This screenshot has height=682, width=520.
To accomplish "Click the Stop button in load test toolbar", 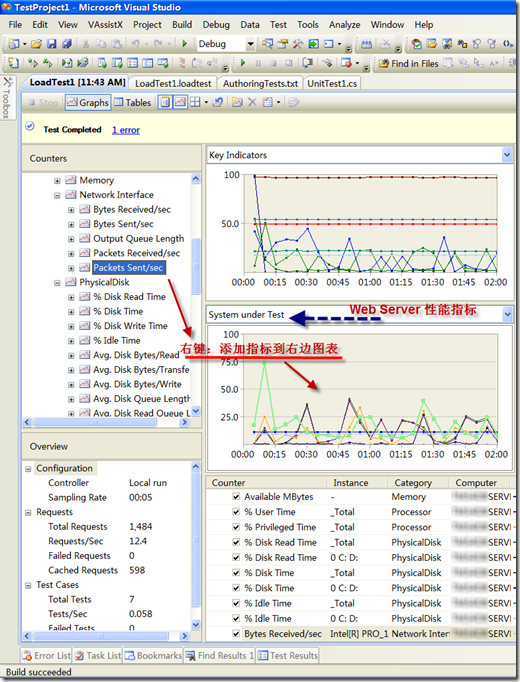I will 43,103.
